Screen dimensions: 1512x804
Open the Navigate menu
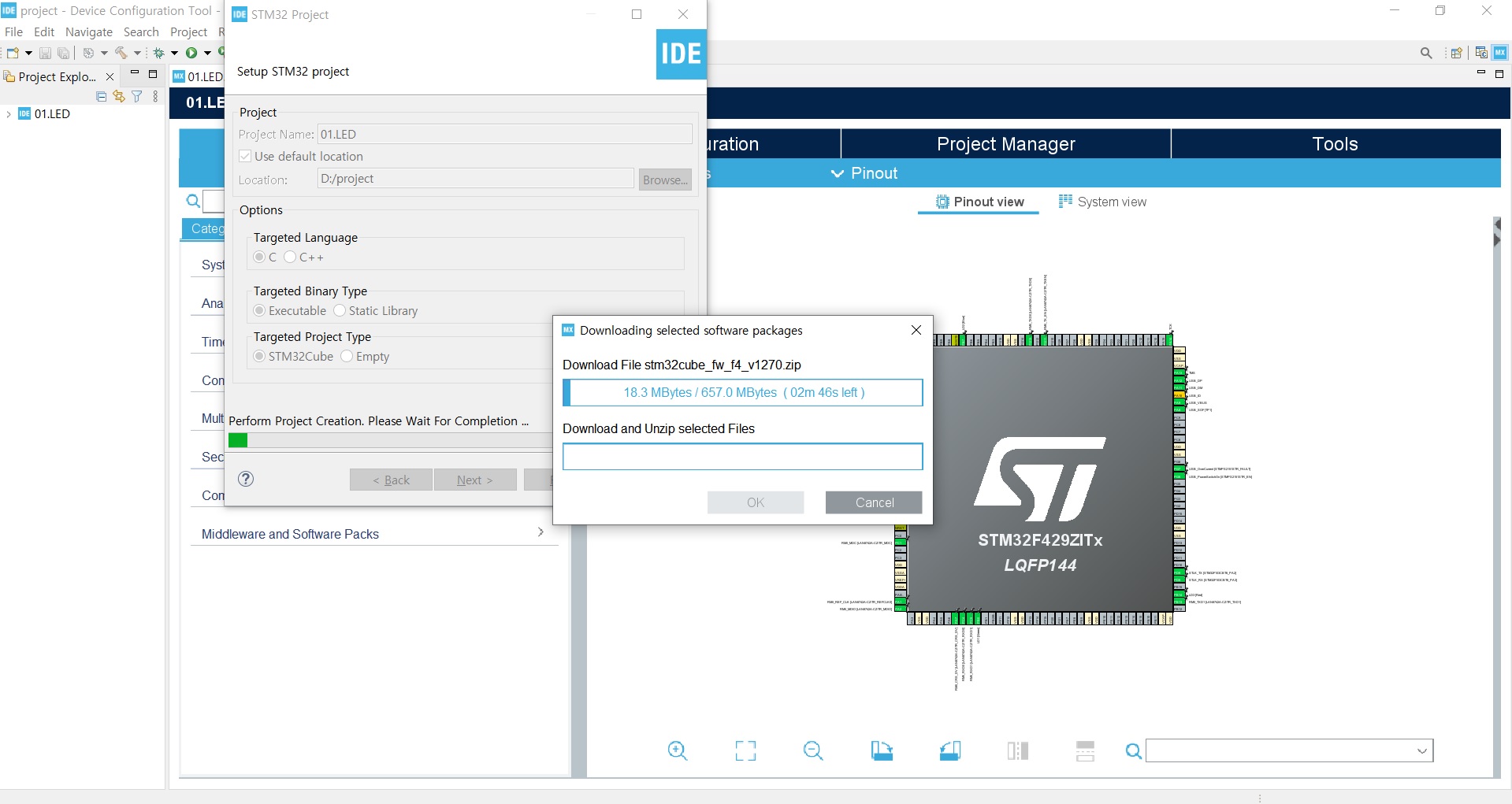[x=89, y=31]
